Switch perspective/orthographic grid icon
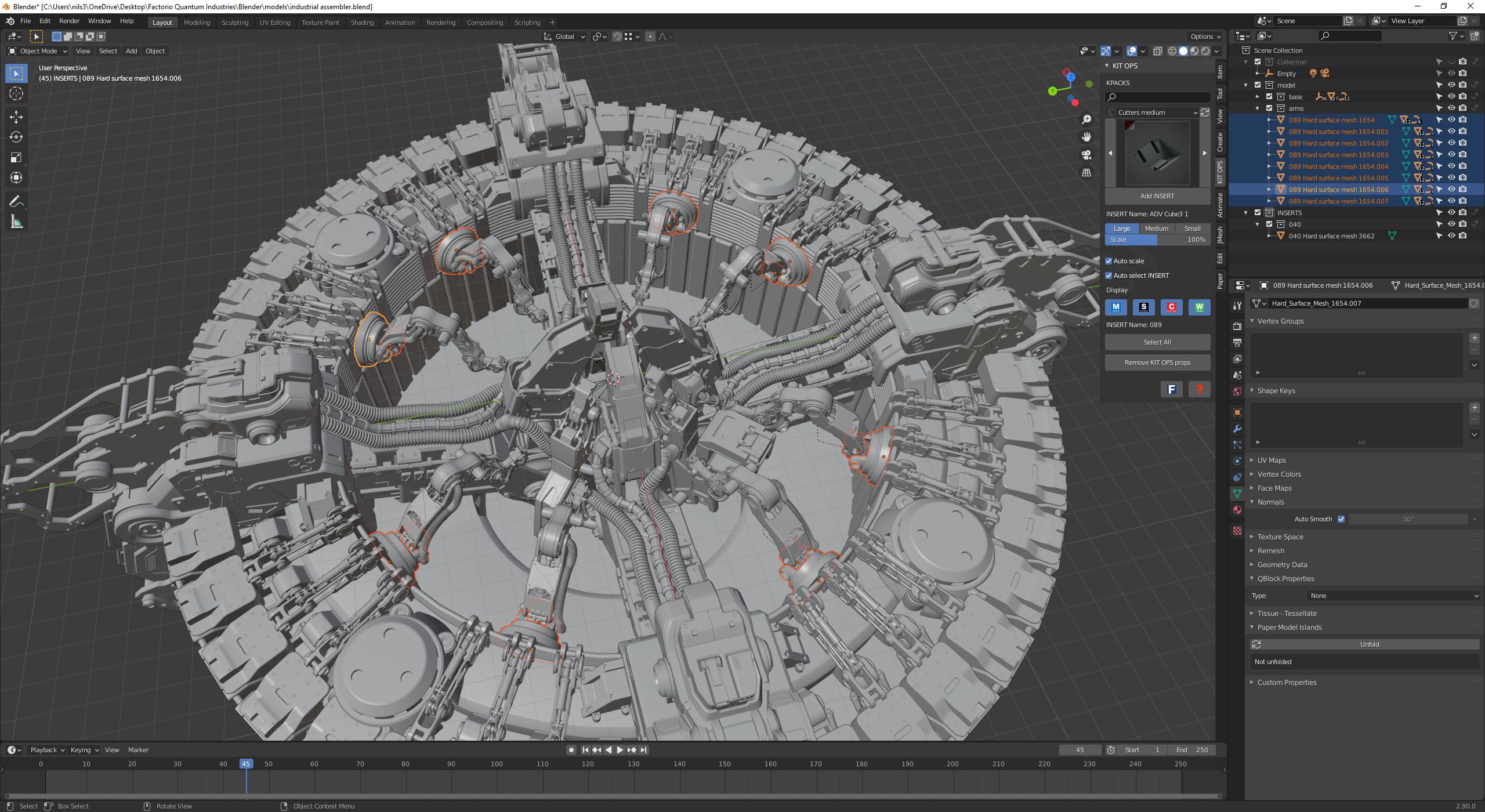Screen dimensions: 1485x812 [1086, 173]
